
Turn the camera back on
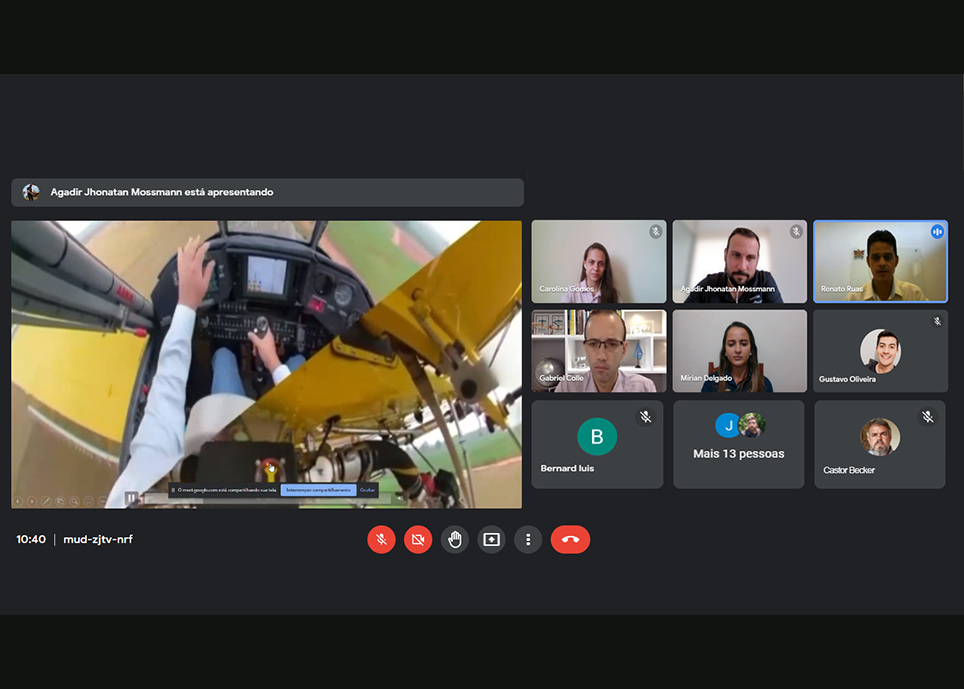tap(417, 540)
